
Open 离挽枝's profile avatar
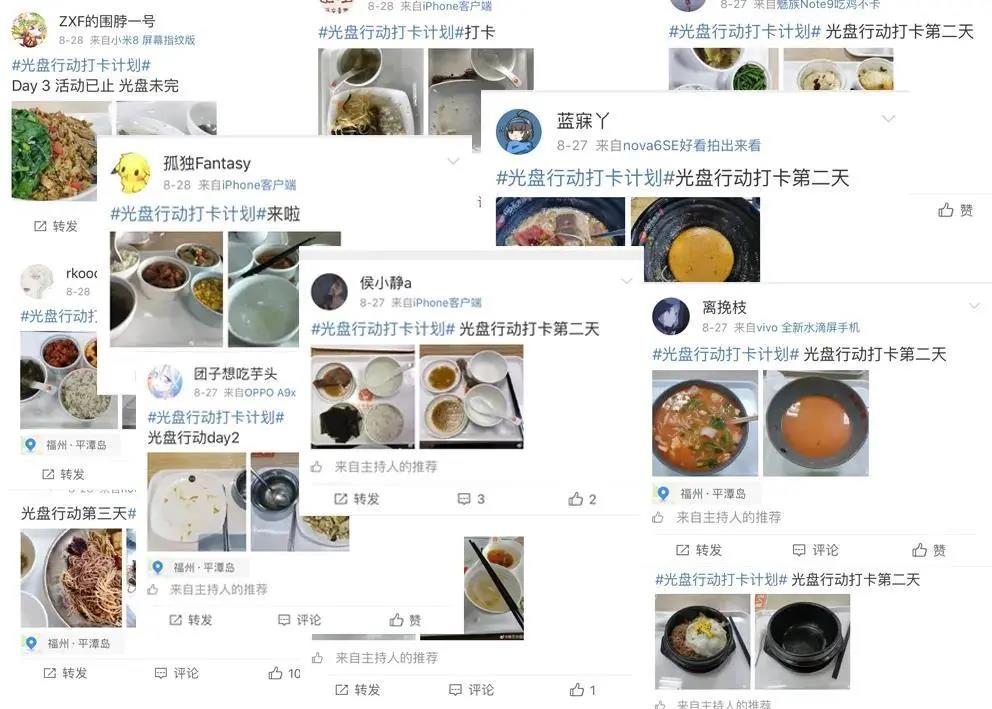(671, 316)
